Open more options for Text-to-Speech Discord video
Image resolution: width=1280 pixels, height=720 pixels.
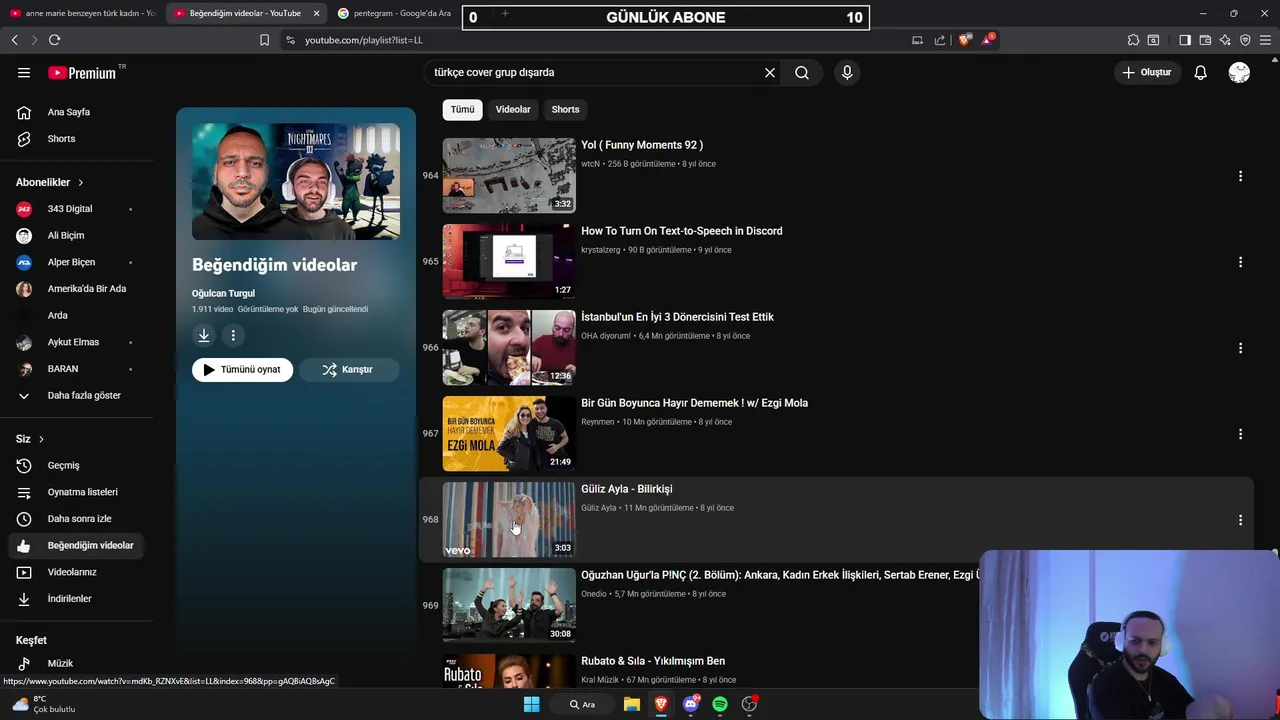click(x=1240, y=262)
